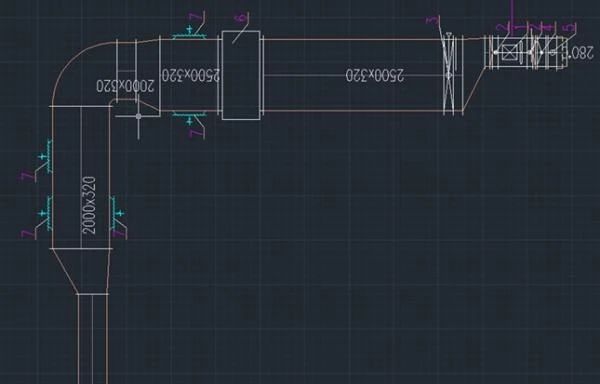Select the crossed-square symbol in right-end assembly

tap(509, 53)
